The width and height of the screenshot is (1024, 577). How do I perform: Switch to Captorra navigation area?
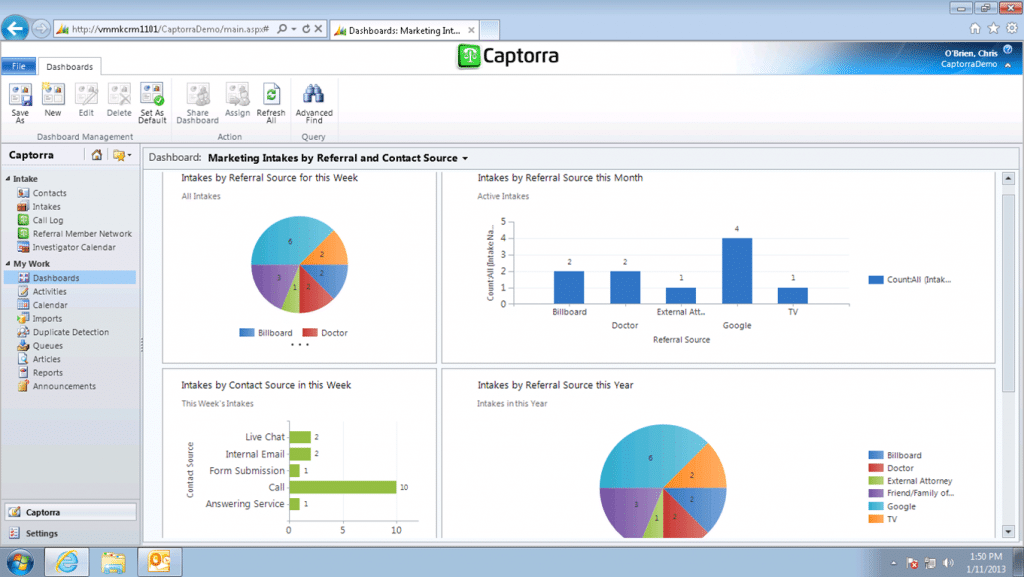(71, 512)
